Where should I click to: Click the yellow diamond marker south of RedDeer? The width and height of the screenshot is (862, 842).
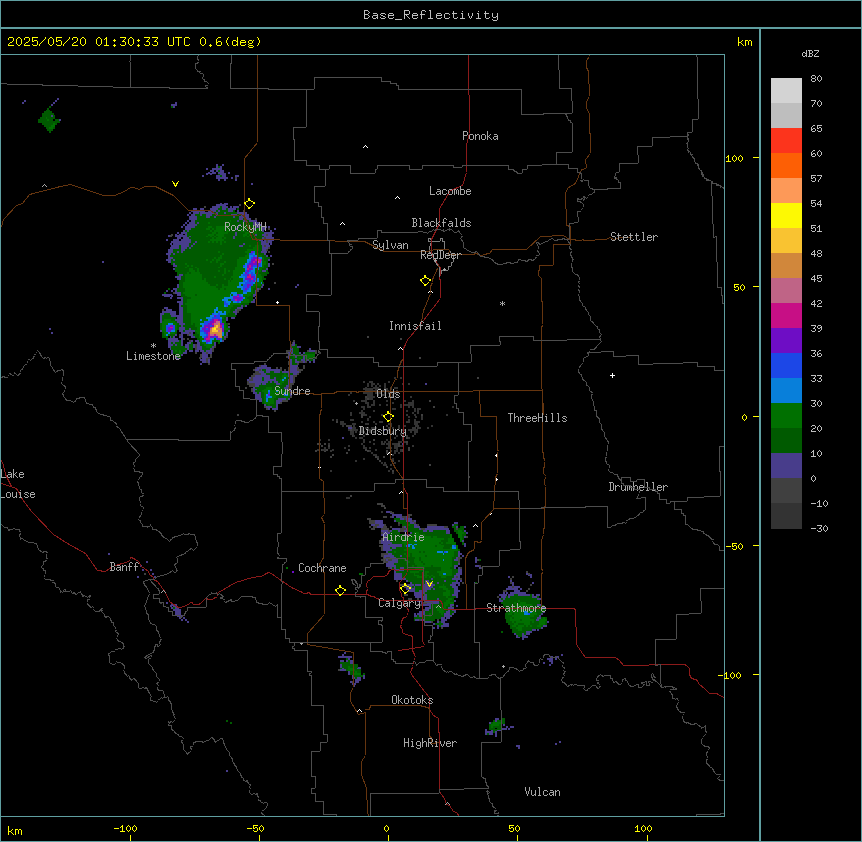pos(426,281)
